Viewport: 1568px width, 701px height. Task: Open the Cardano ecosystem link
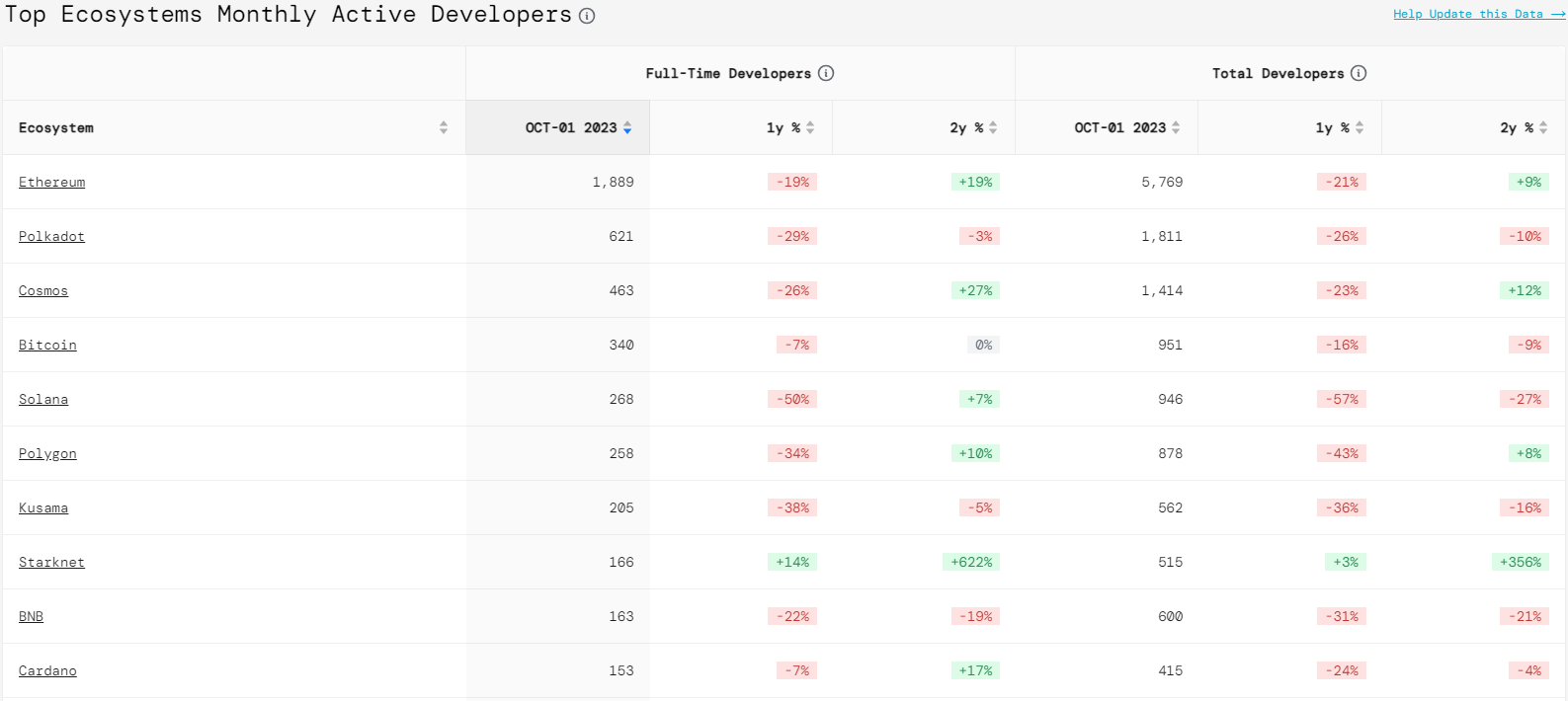[x=47, y=670]
